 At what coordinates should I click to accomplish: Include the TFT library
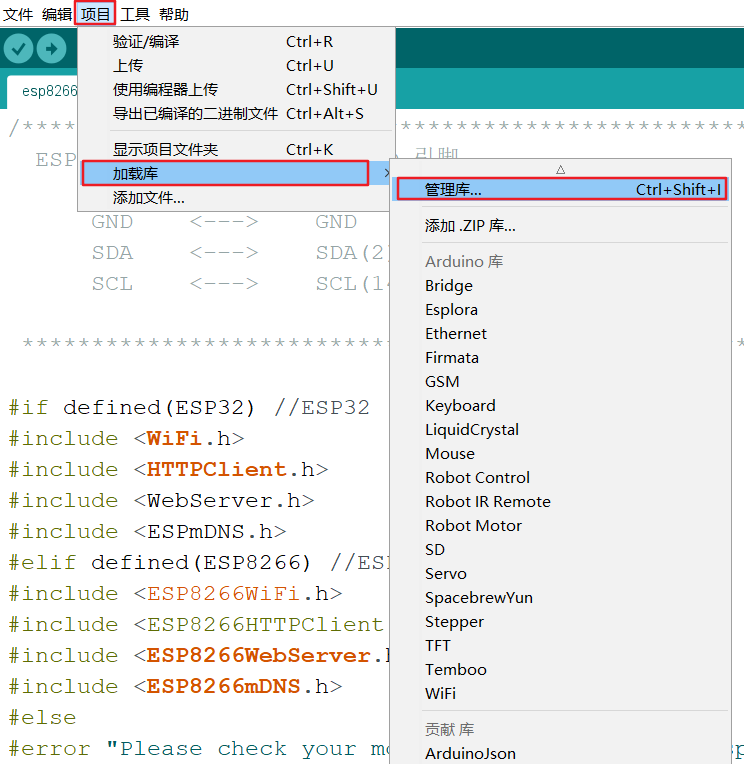coord(560,645)
